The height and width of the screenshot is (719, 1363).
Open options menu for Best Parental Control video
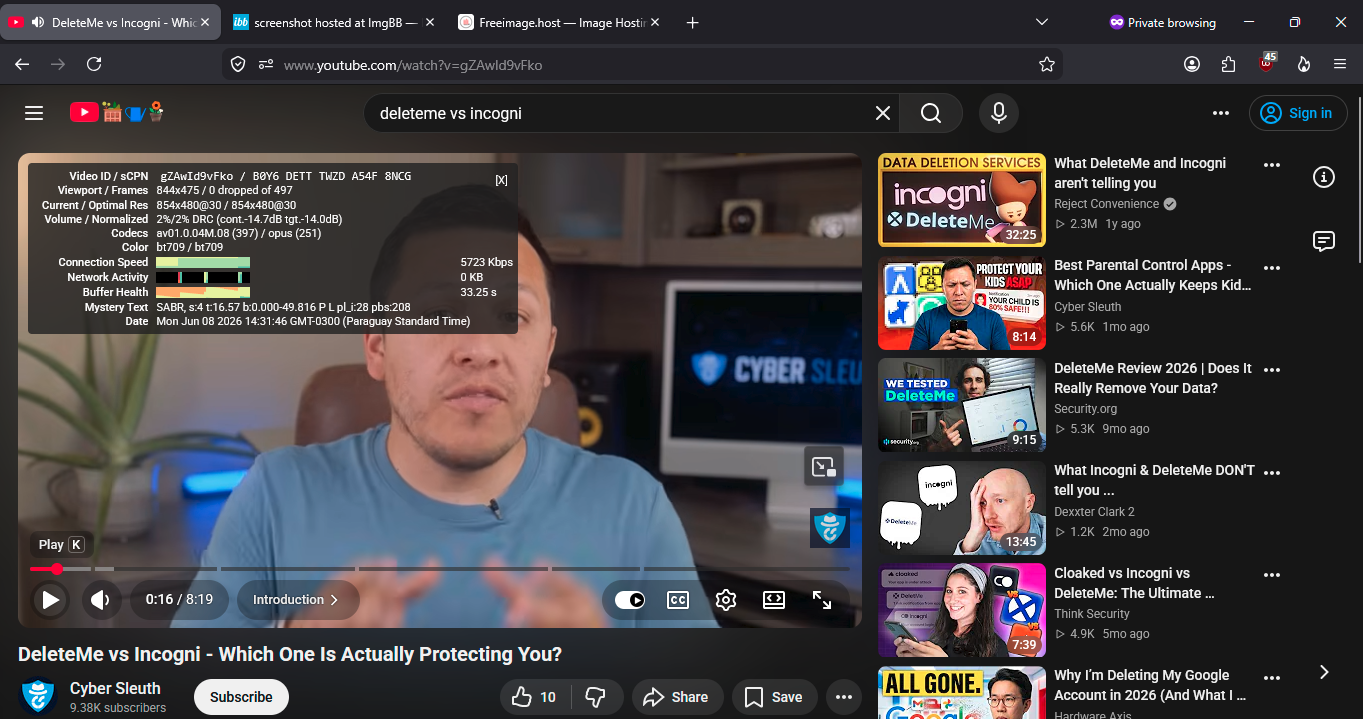point(1272,268)
